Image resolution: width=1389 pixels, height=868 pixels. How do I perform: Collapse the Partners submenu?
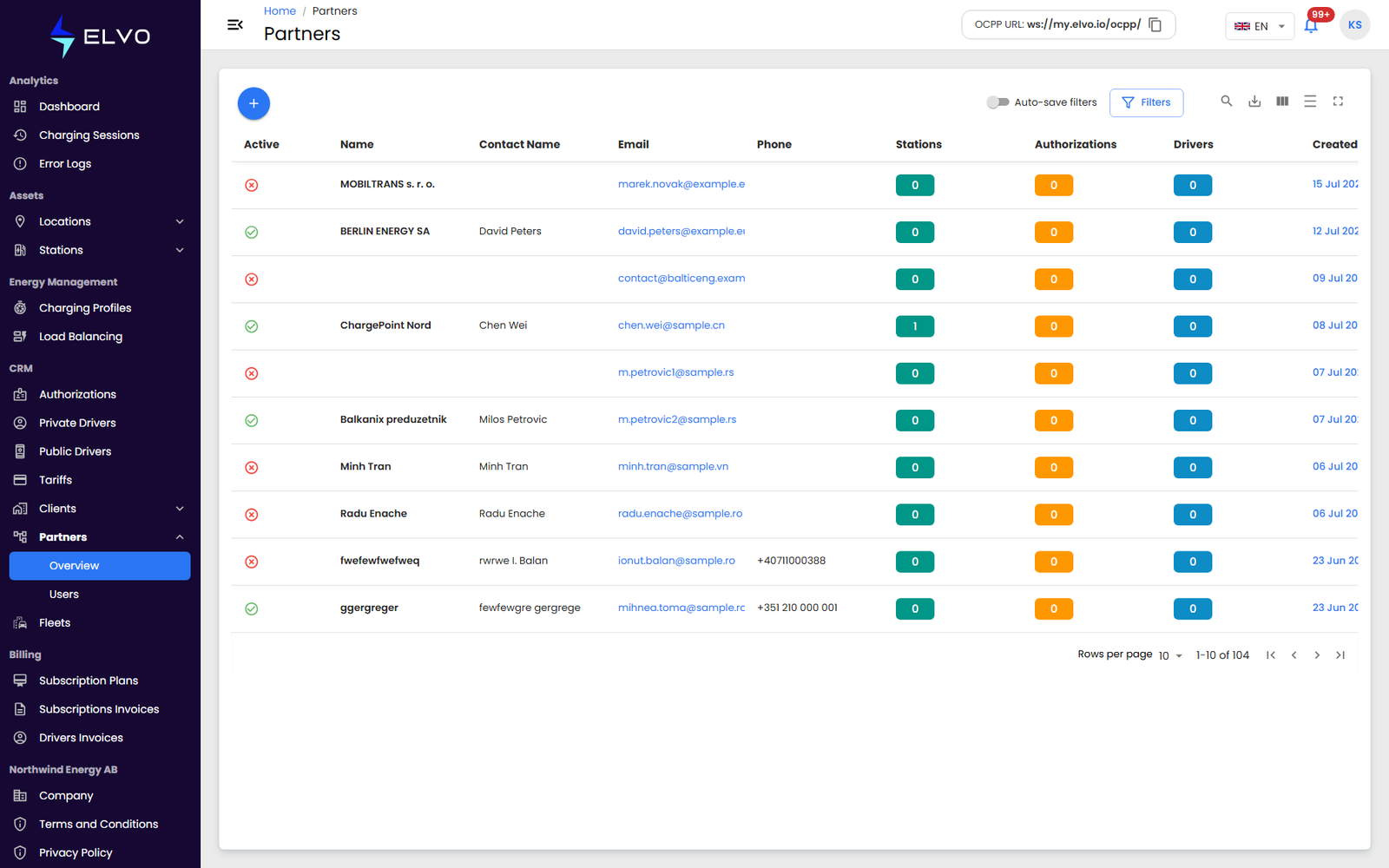180,537
